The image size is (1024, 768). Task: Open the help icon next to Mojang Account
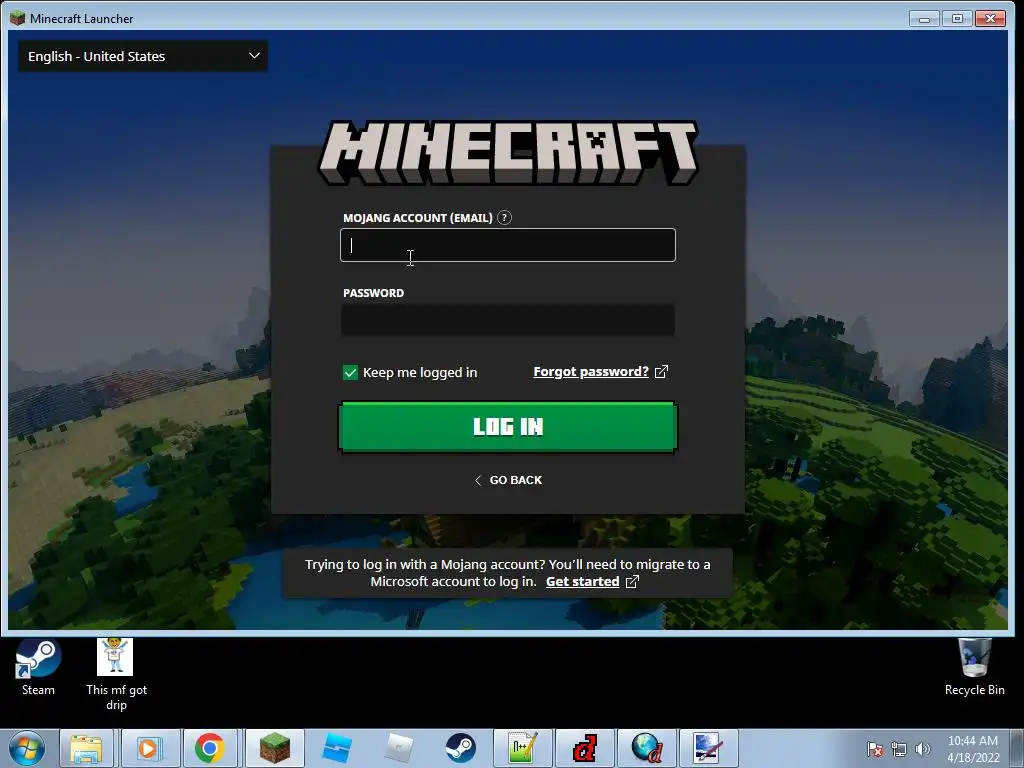(x=504, y=217)
